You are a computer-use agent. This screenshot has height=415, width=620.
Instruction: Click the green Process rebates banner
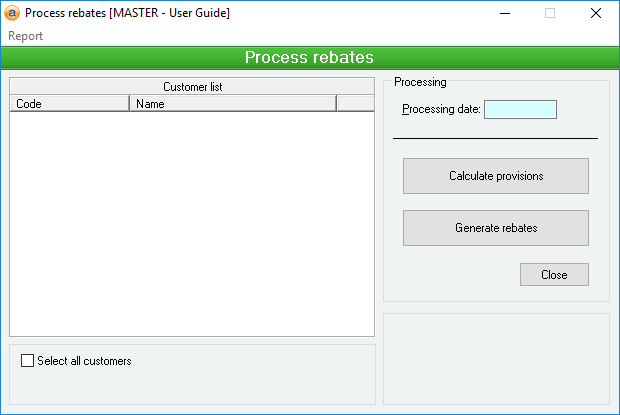(310, 58)
